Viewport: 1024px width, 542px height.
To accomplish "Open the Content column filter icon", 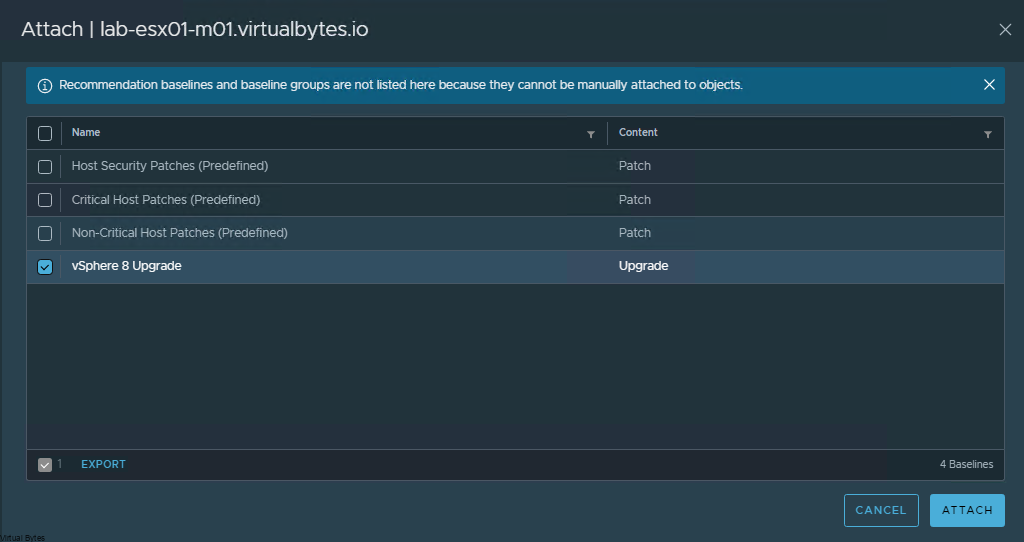I will point(987,135).
